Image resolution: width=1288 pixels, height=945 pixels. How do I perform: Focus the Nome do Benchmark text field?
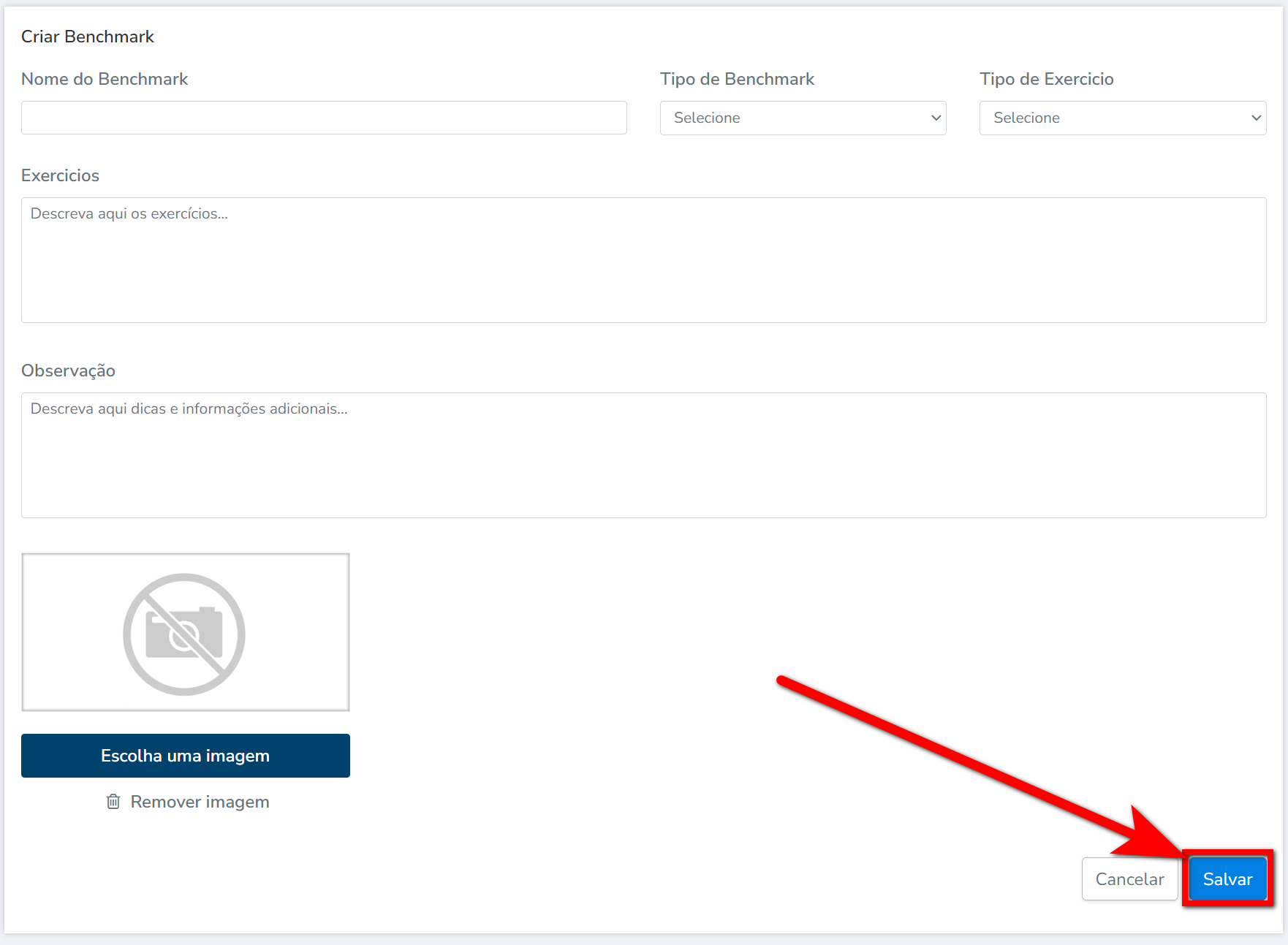pos(324,118)
